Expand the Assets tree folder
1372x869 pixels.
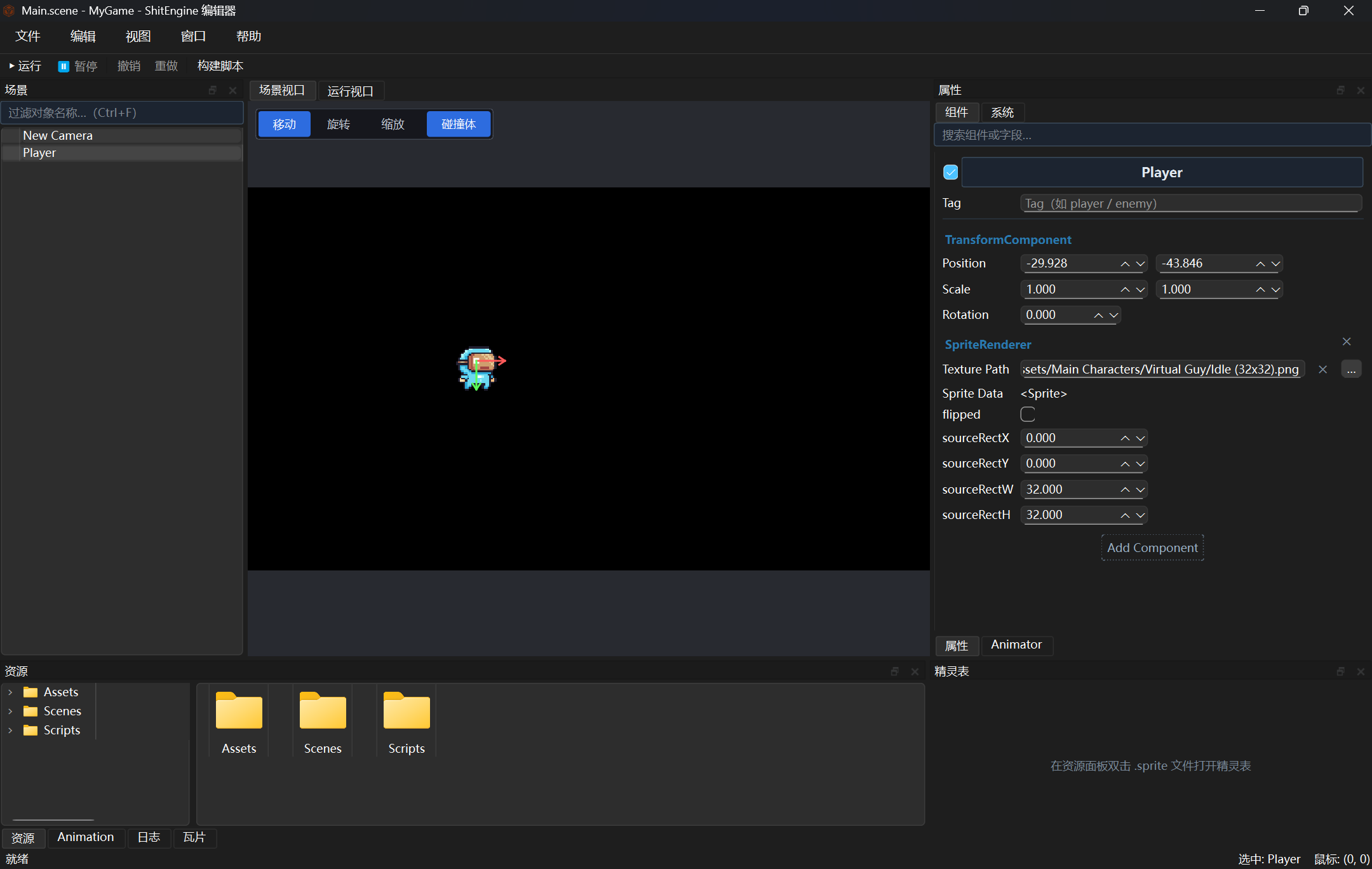click(10, 692)
